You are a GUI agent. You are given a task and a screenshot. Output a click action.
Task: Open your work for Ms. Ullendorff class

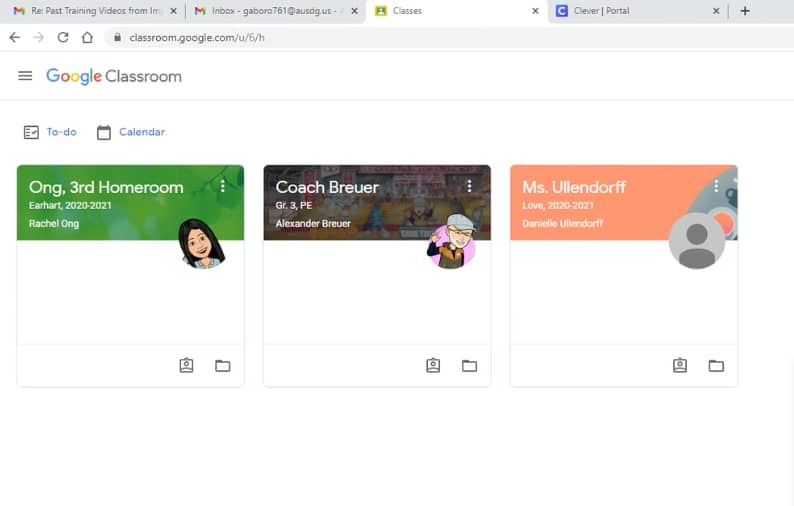[680, 365]
